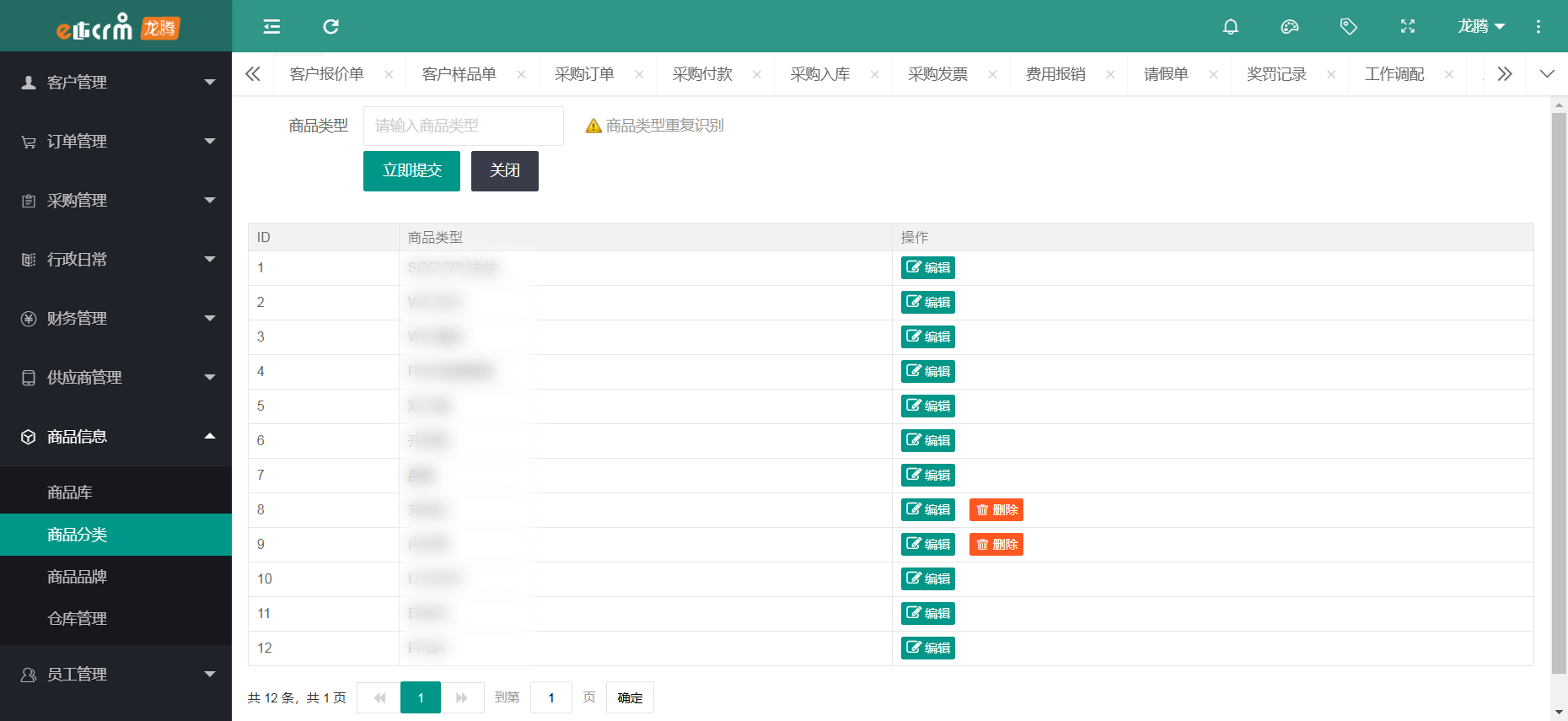Open the vertical three-dot more menu
The width and height of the screenshot is (1568, 721).
(1538, 27)
